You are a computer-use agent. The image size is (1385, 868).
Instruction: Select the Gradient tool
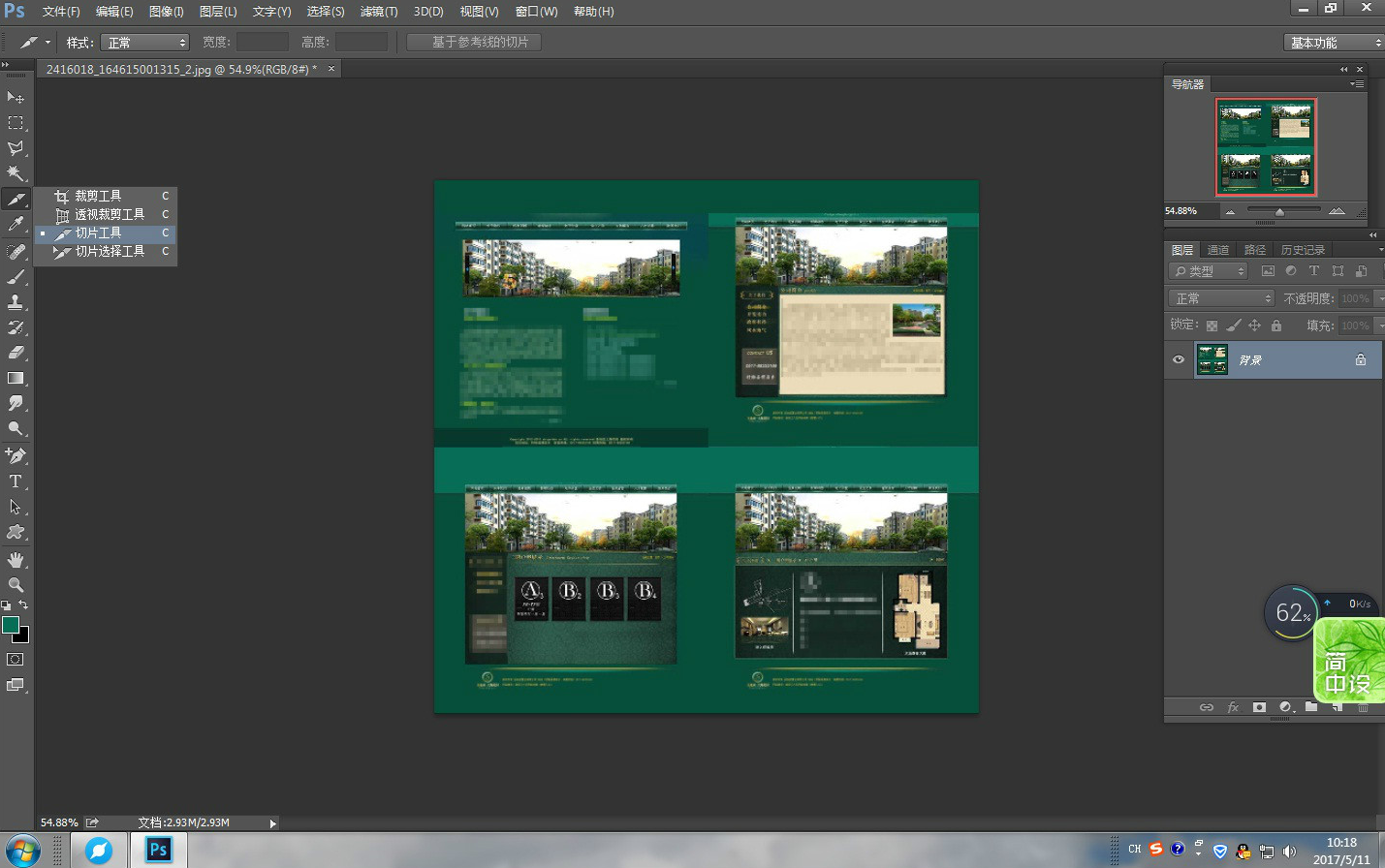pos(16,378)
